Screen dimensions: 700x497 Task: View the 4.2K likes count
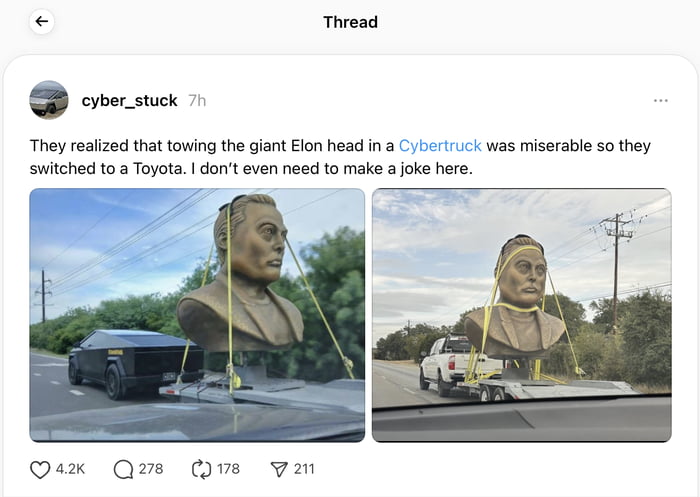tap(68, 468)
